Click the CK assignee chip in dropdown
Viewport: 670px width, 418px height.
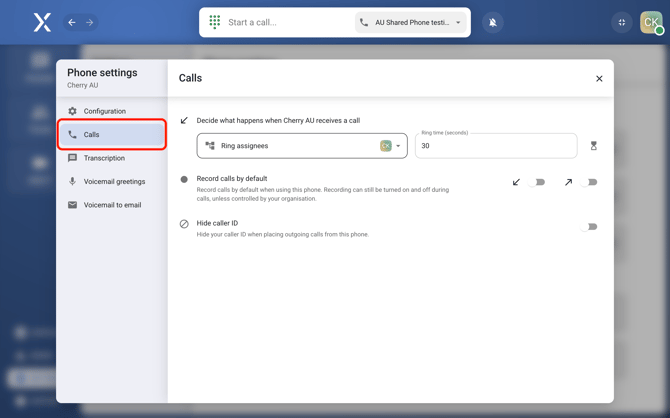click(x=385, y=146)
